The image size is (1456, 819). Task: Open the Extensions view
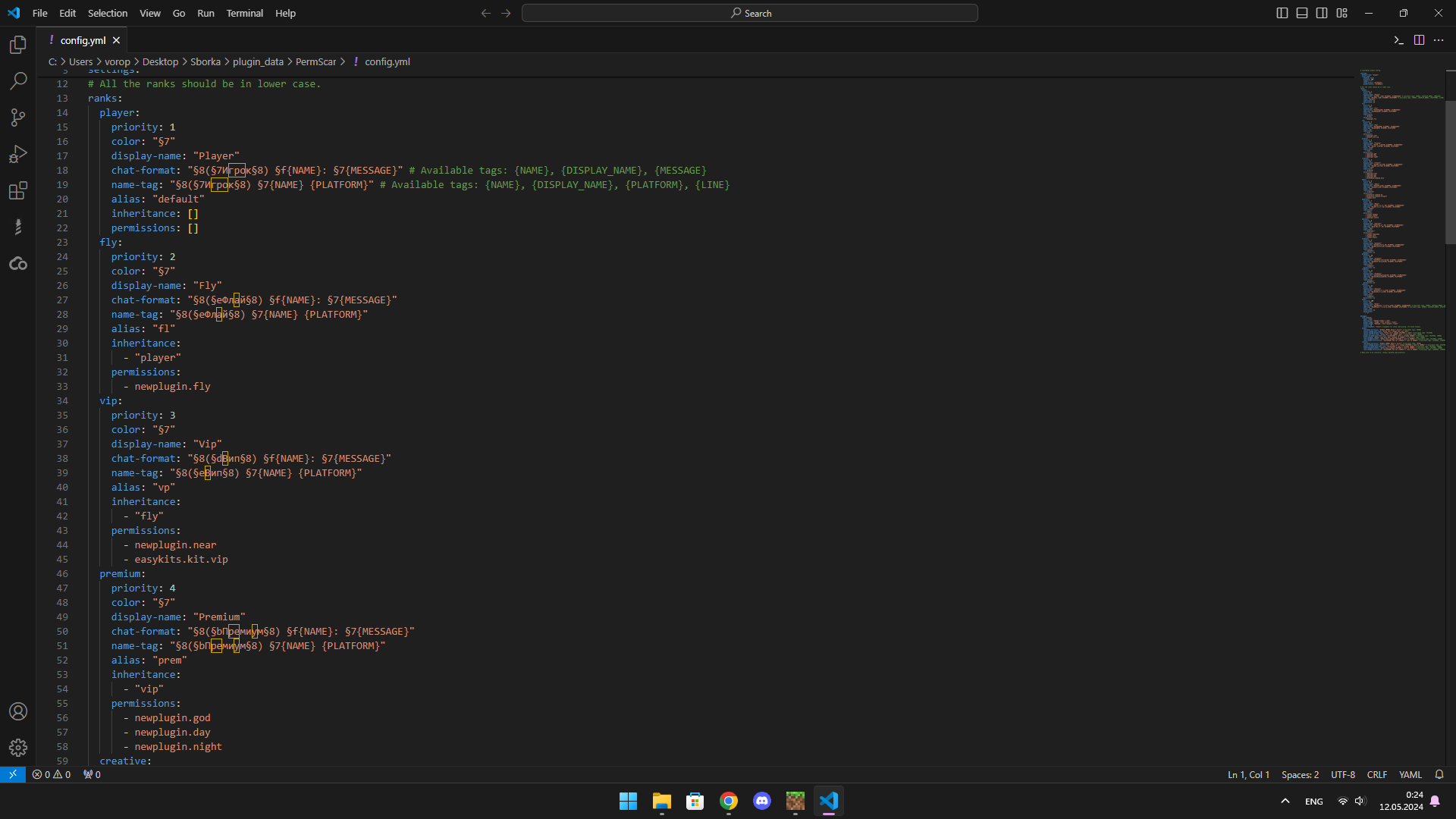click(x=18, y=190)
